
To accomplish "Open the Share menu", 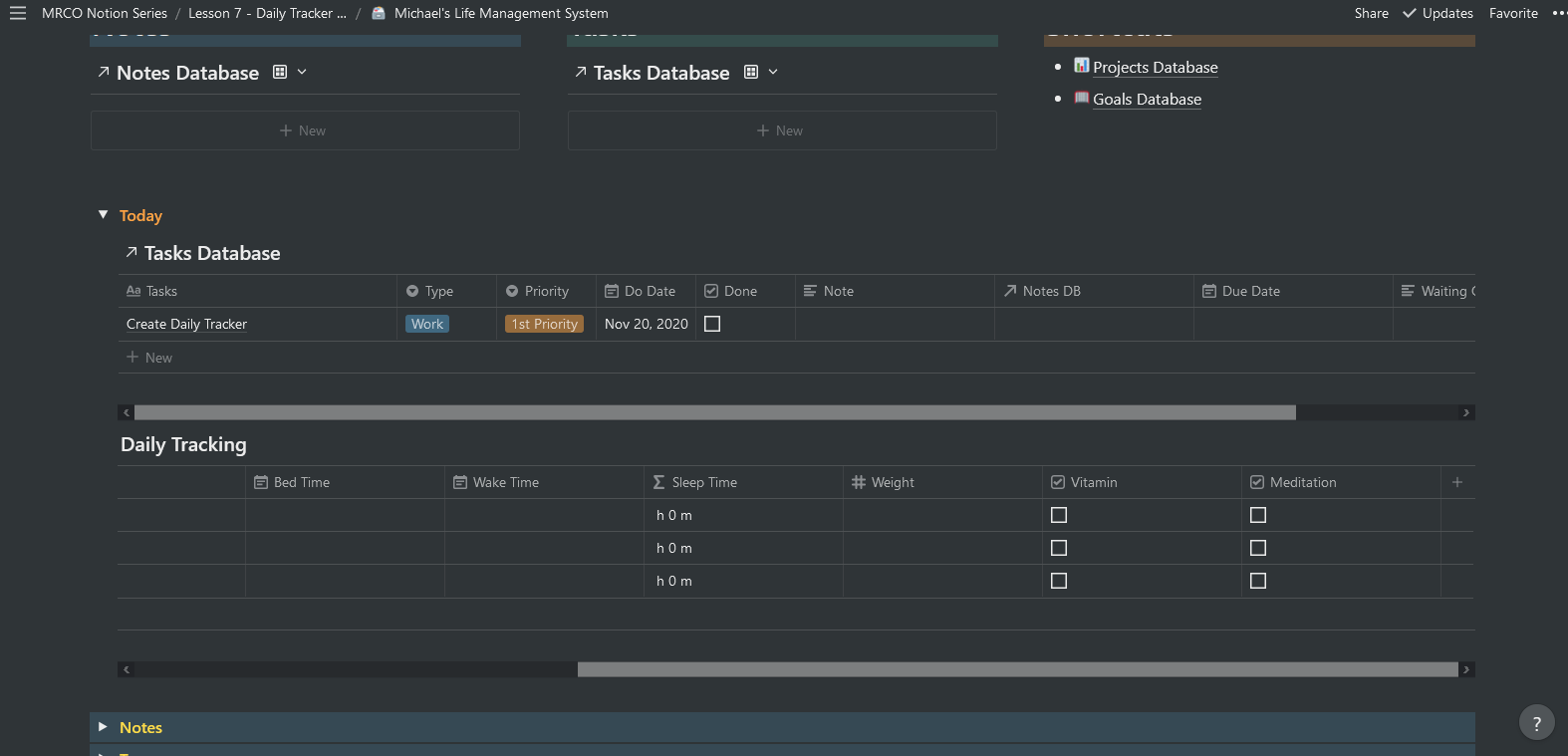I will click(1371, 13).
